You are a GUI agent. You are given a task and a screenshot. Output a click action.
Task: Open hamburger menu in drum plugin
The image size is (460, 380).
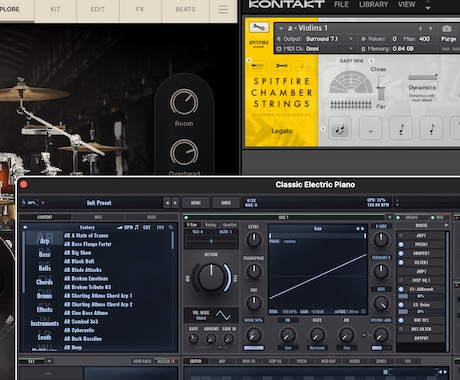point(223,9)
